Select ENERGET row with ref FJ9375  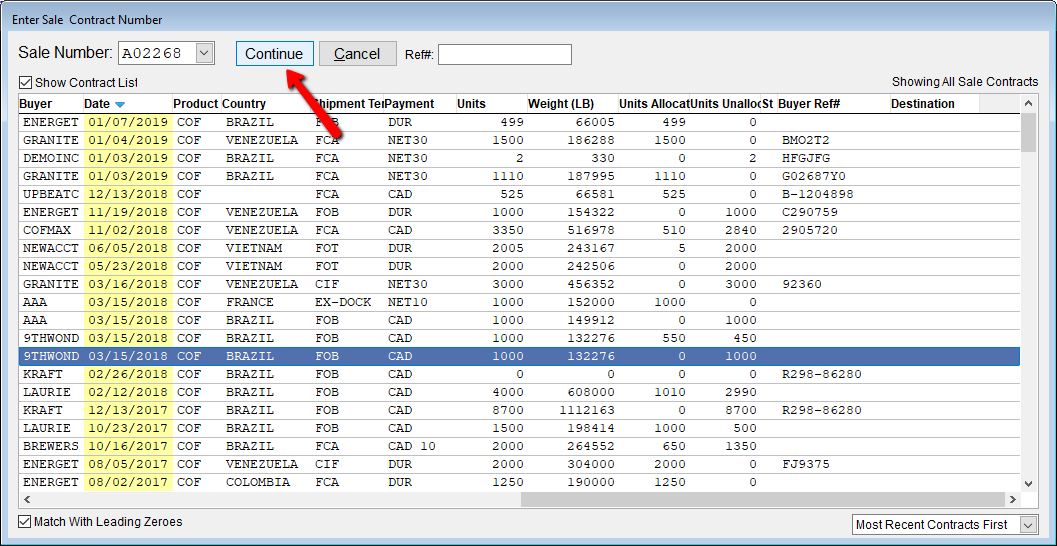click(519, 464)
